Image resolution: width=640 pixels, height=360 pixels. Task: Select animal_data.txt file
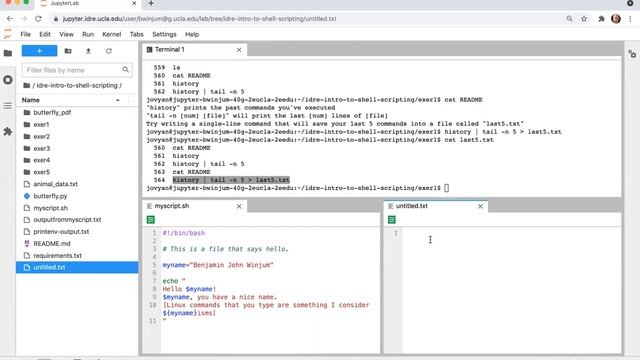77,184
